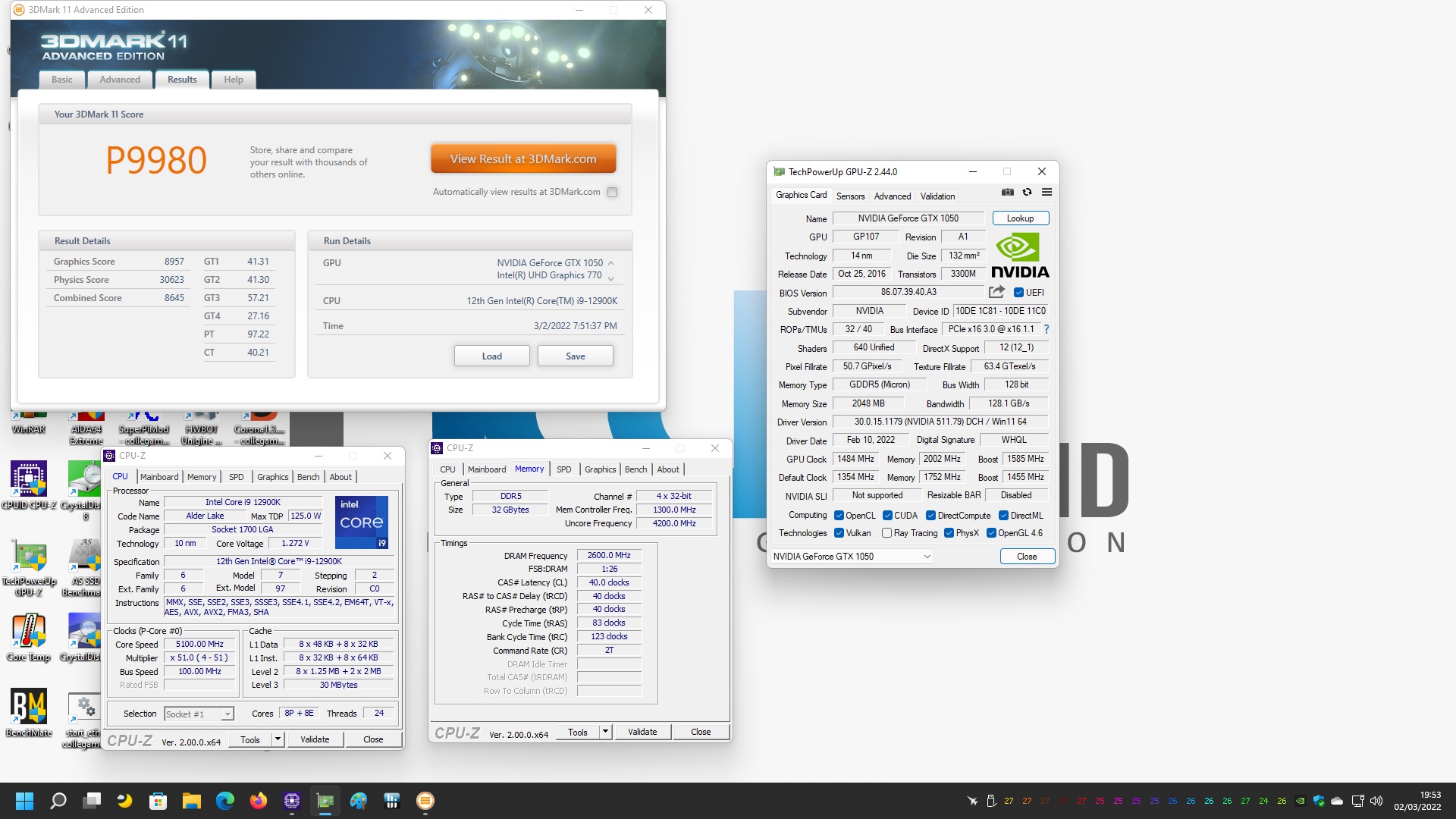This screenshot has width=1456, height=819.
Task: Click the GPU-Z screenshot camera icon
Action: tap(1007, 193)
